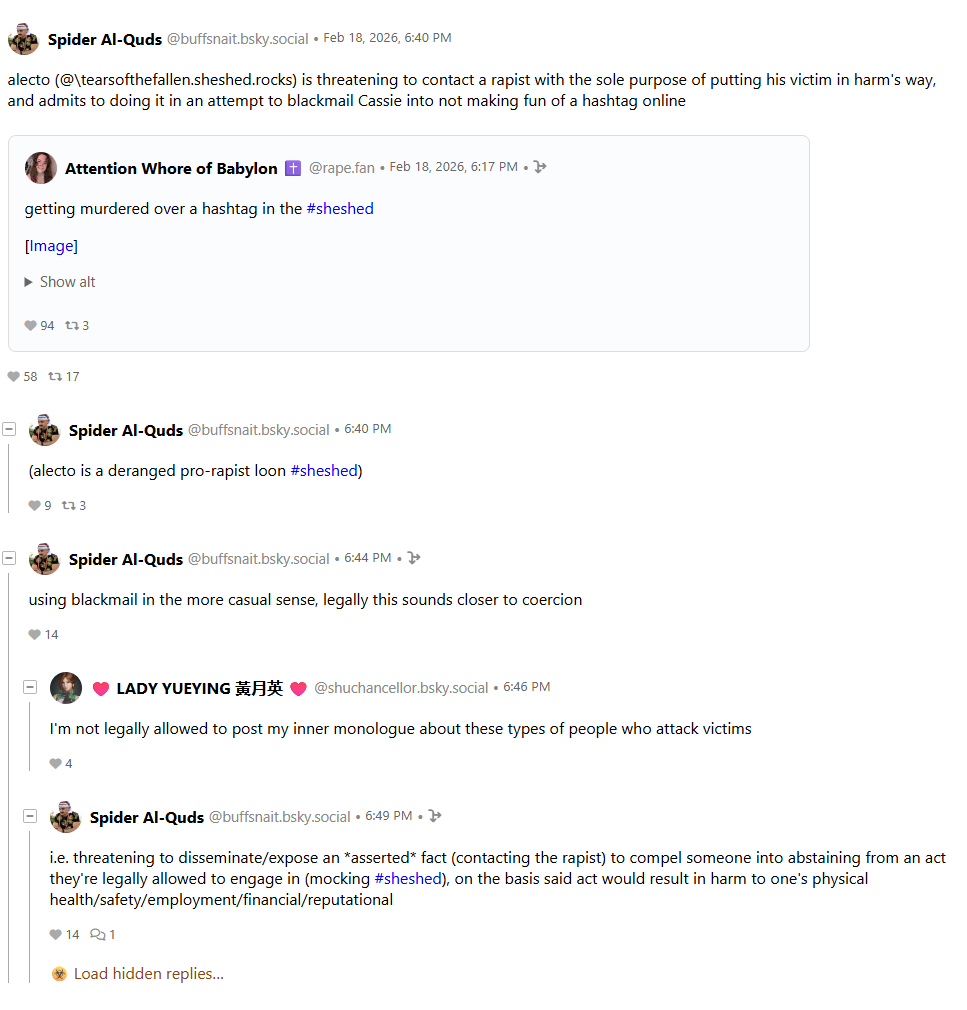
Task: Click the like heart on the quoted post
Action: [31, 326]
